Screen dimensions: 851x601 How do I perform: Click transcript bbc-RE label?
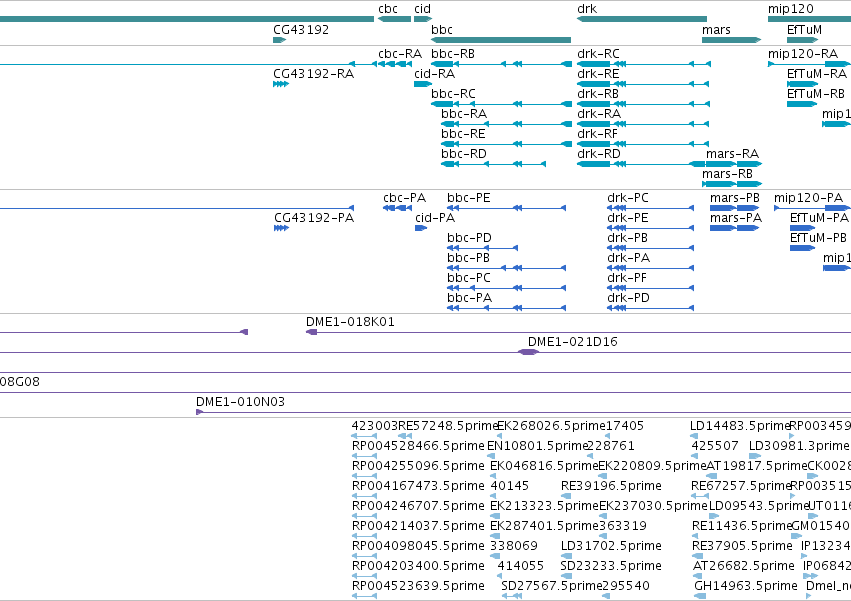463,134
